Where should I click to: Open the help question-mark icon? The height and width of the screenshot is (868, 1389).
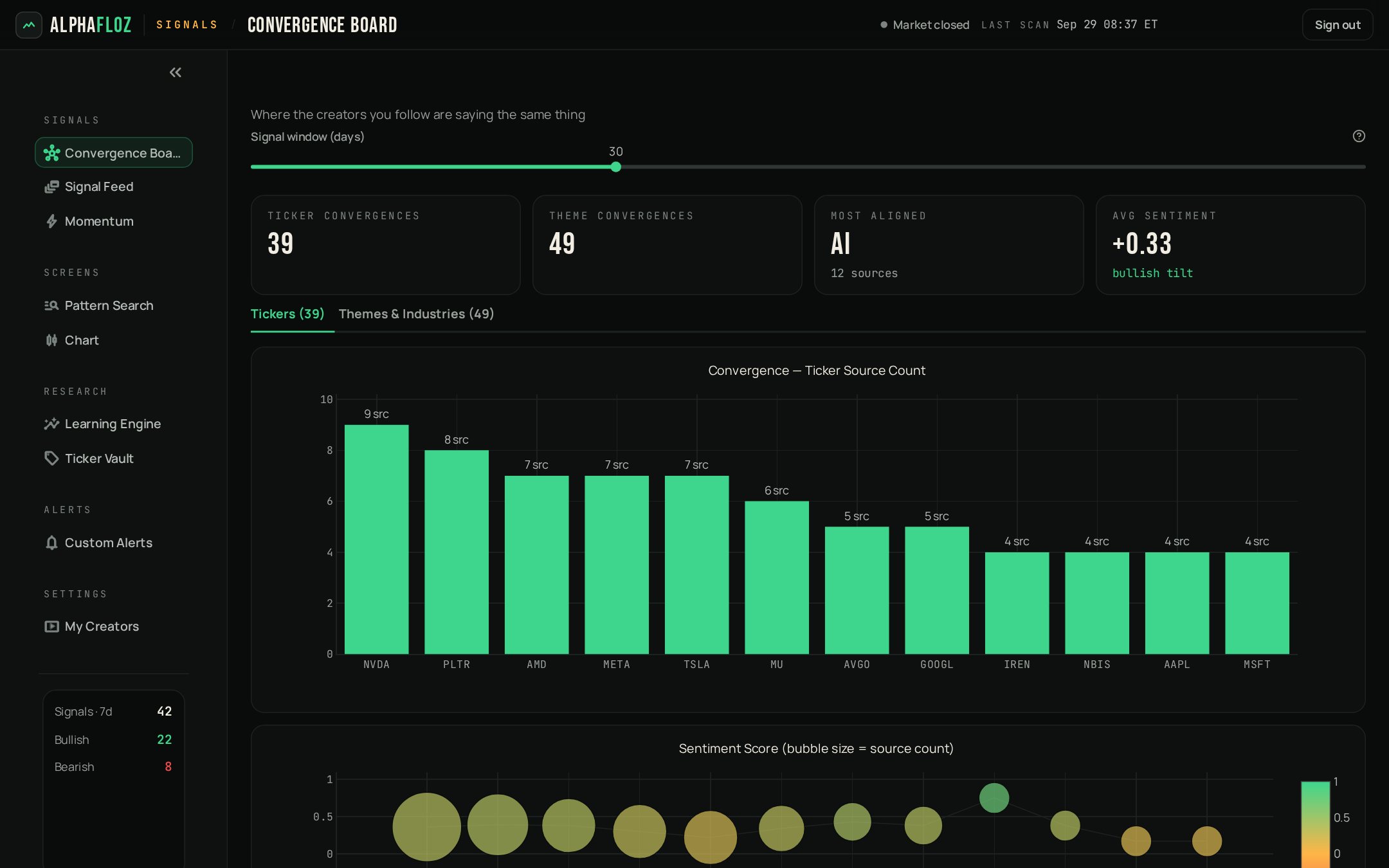pyautogui.click(x=1359, y=136)
